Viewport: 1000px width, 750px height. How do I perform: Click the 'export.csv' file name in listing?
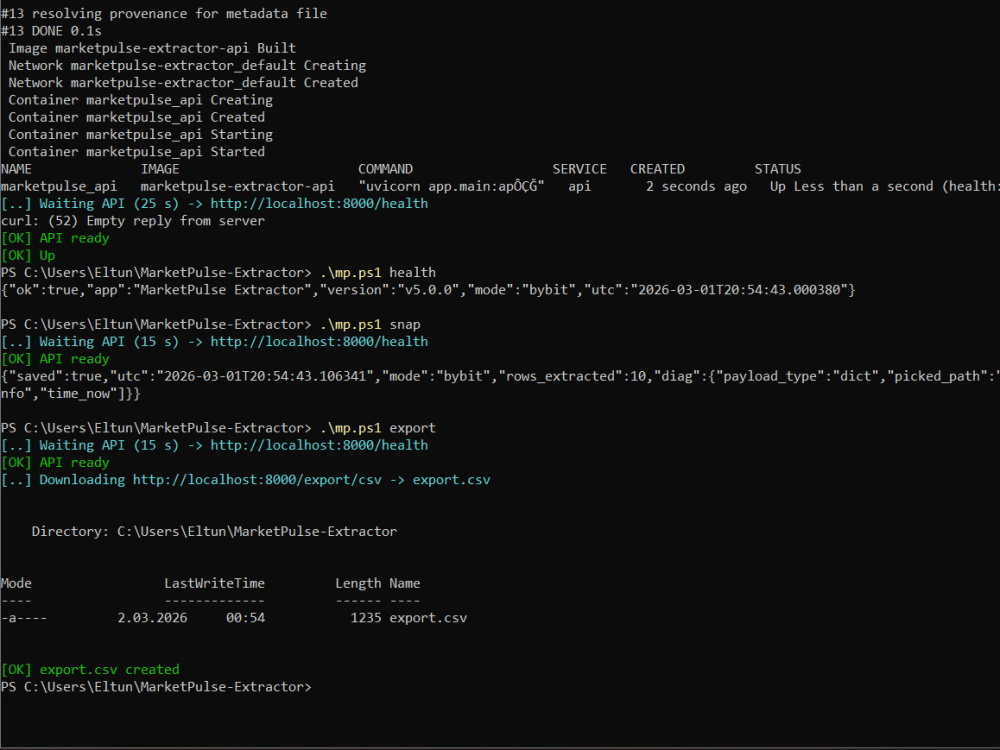428,618
